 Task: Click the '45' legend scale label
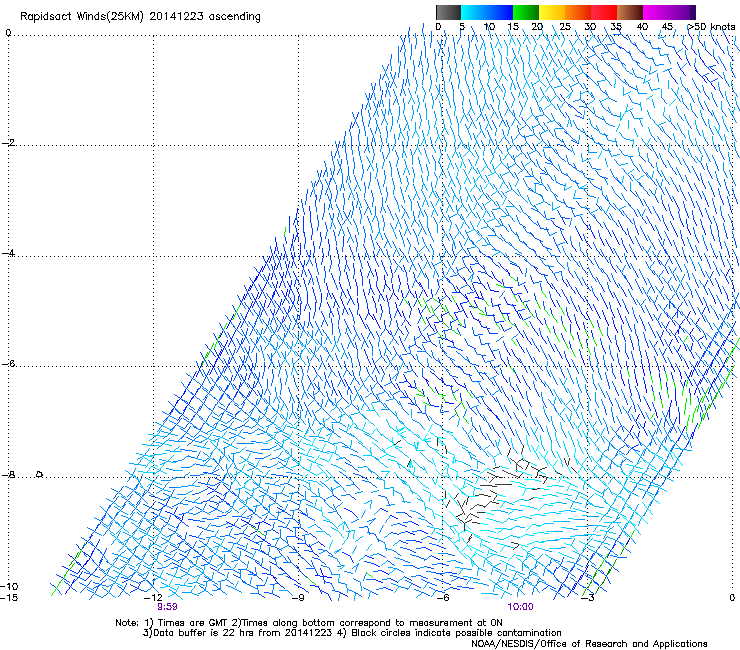pos(667,27)
